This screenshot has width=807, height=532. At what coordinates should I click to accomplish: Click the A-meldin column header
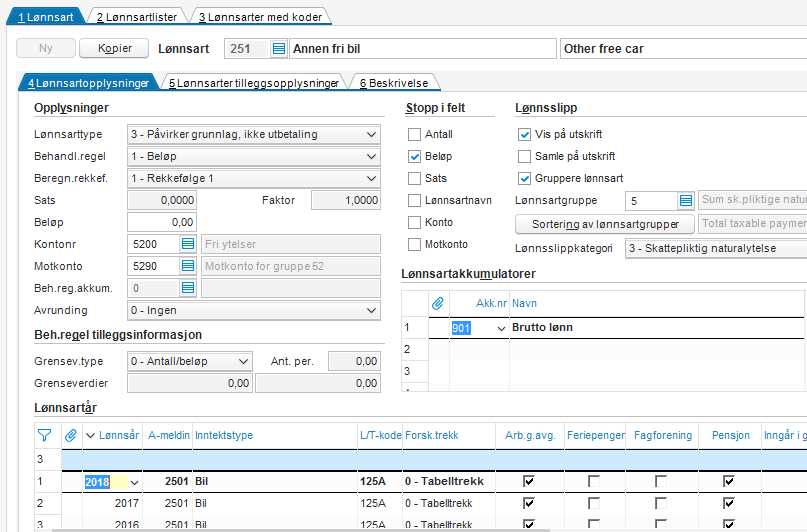169,435
